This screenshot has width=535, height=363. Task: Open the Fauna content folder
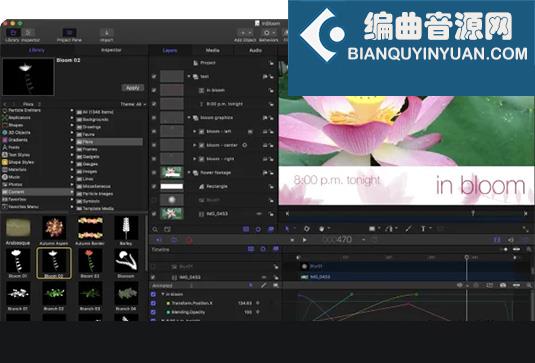(x=89, y=134)
